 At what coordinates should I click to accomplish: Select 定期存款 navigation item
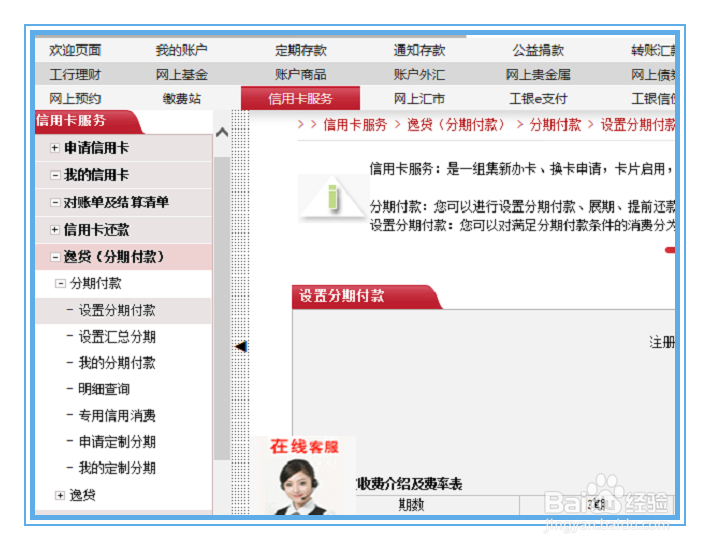coord(301,50)
